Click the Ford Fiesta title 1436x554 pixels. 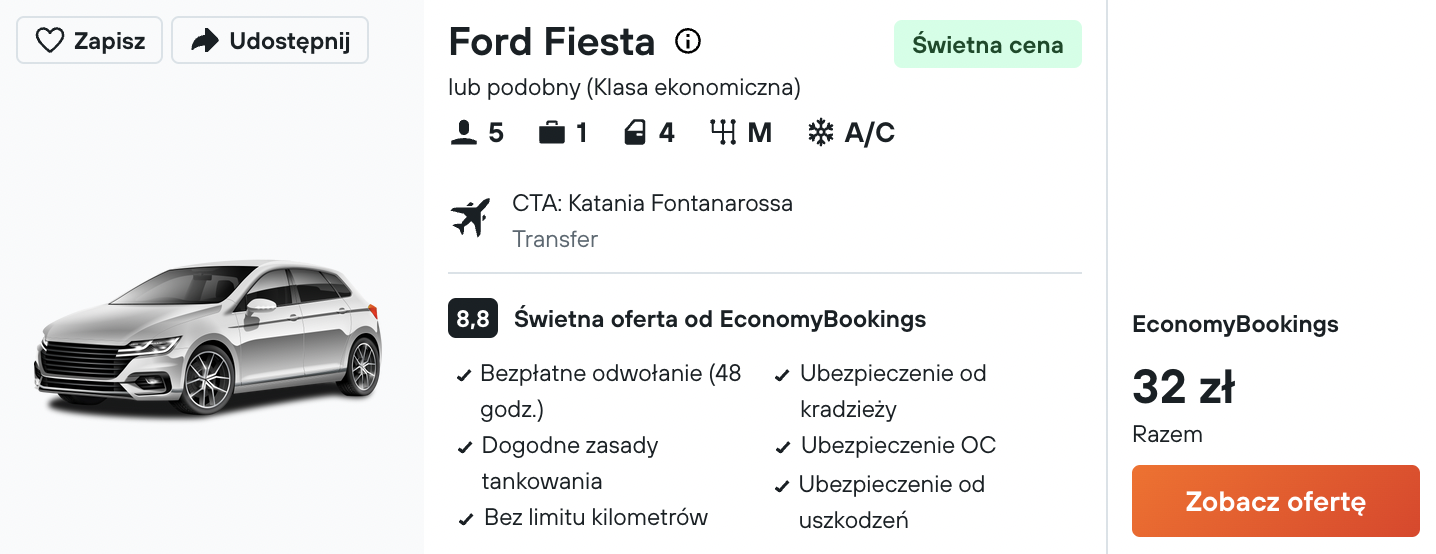pyautogui.click(x=552, y=42)
